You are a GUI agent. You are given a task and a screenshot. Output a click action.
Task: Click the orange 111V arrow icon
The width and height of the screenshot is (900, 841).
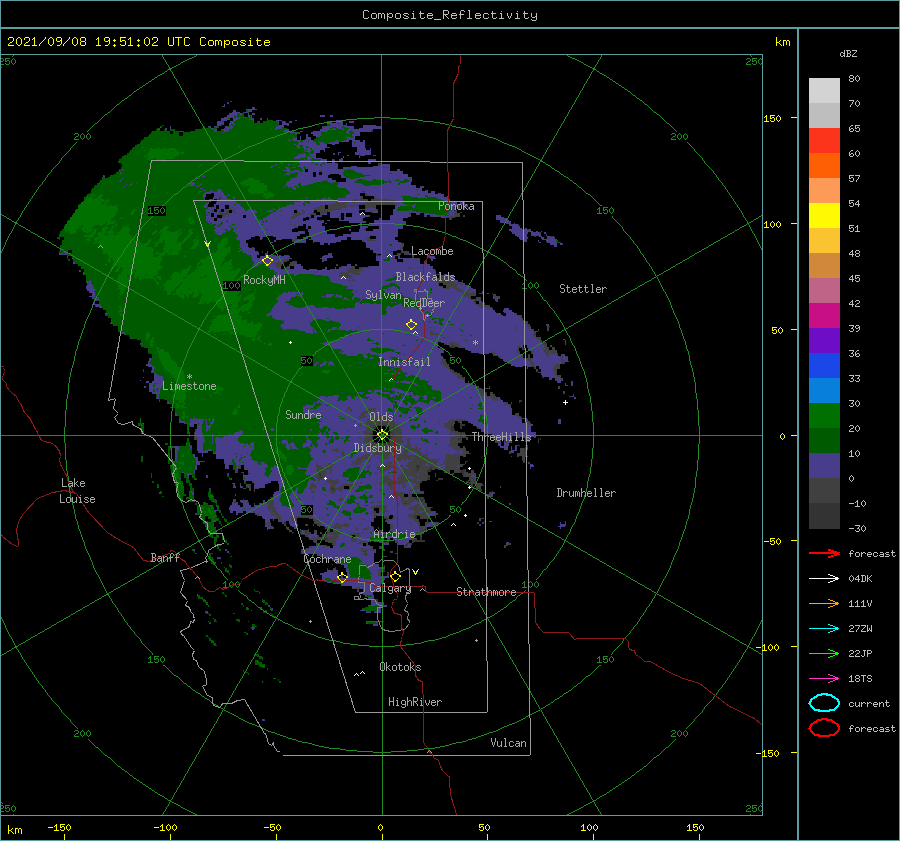coord(824,603)
